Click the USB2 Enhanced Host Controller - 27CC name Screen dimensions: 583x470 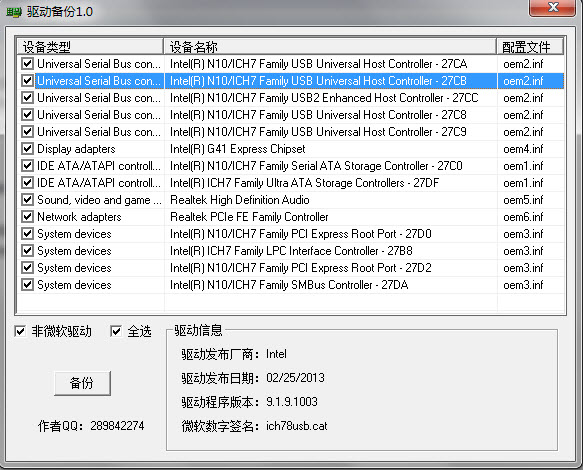[324, 98]
